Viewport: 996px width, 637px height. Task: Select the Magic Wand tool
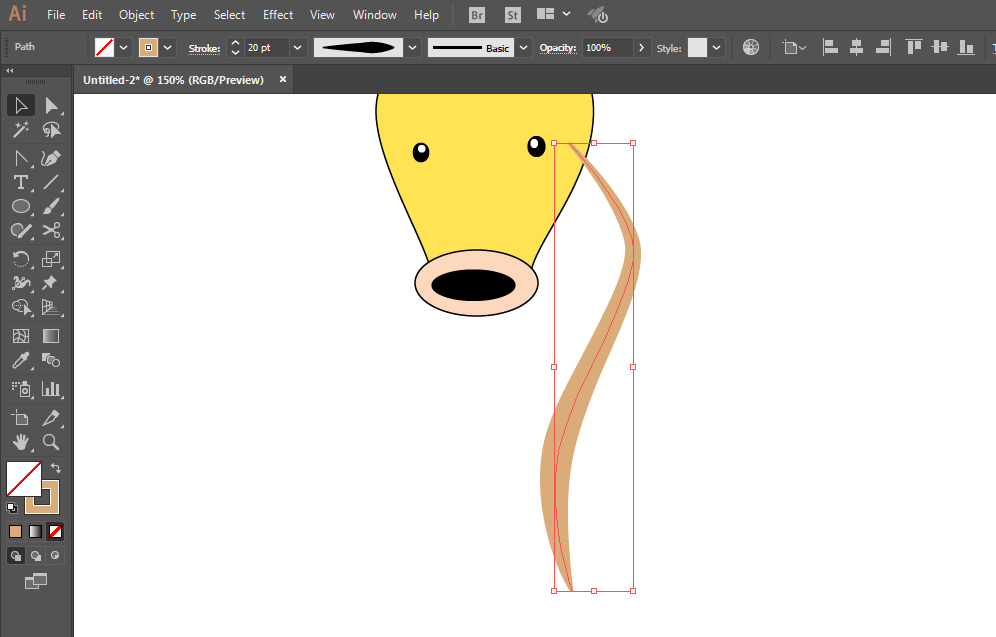coord(20,130)
